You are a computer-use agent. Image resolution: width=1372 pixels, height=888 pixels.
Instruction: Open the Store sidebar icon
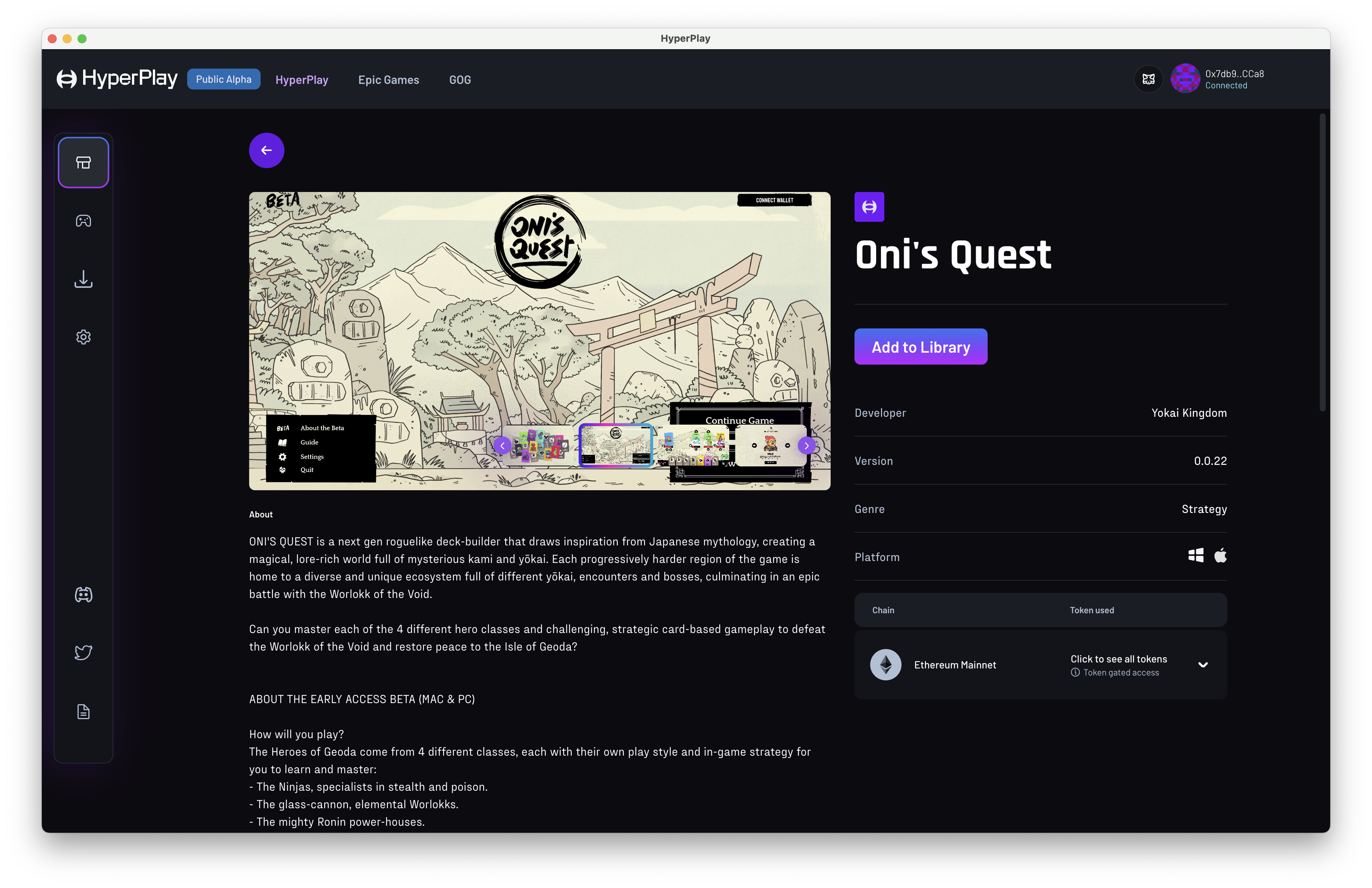[x=83, y=163]
